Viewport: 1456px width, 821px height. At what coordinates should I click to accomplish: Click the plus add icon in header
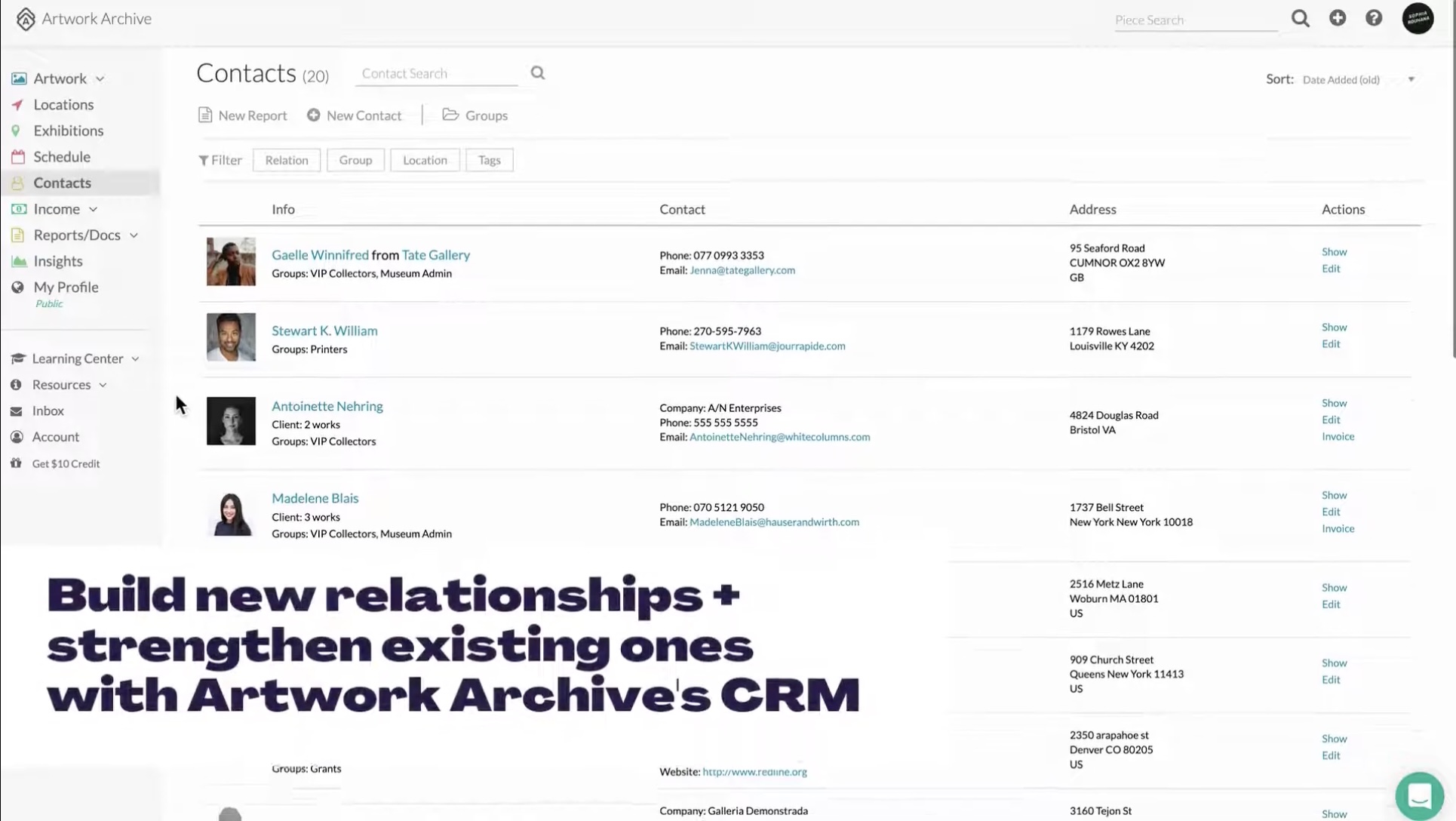point(1338,17)
